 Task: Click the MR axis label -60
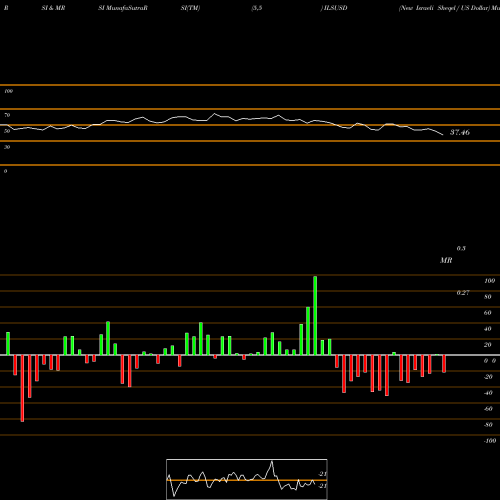point(488,409)
